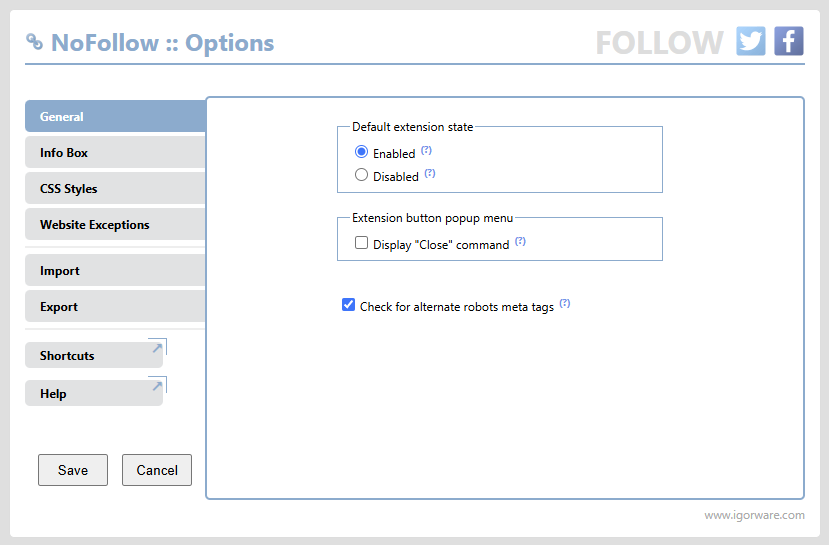Screen dimensions: 829x545
Task: Visit the www.igorware.com link
Action: pyautogui.click(x=754, y=516)
